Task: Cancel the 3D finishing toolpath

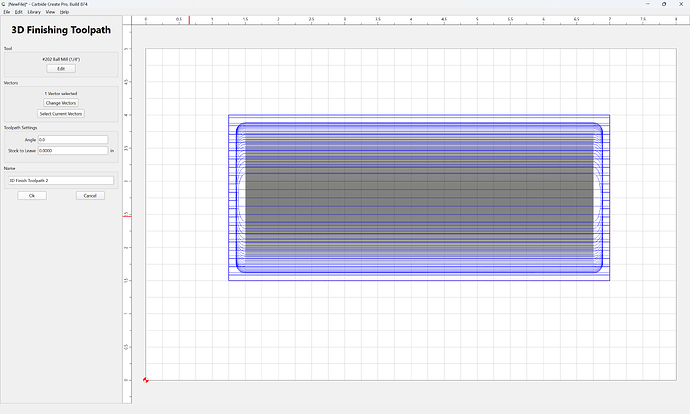Action: pos(90,196)
